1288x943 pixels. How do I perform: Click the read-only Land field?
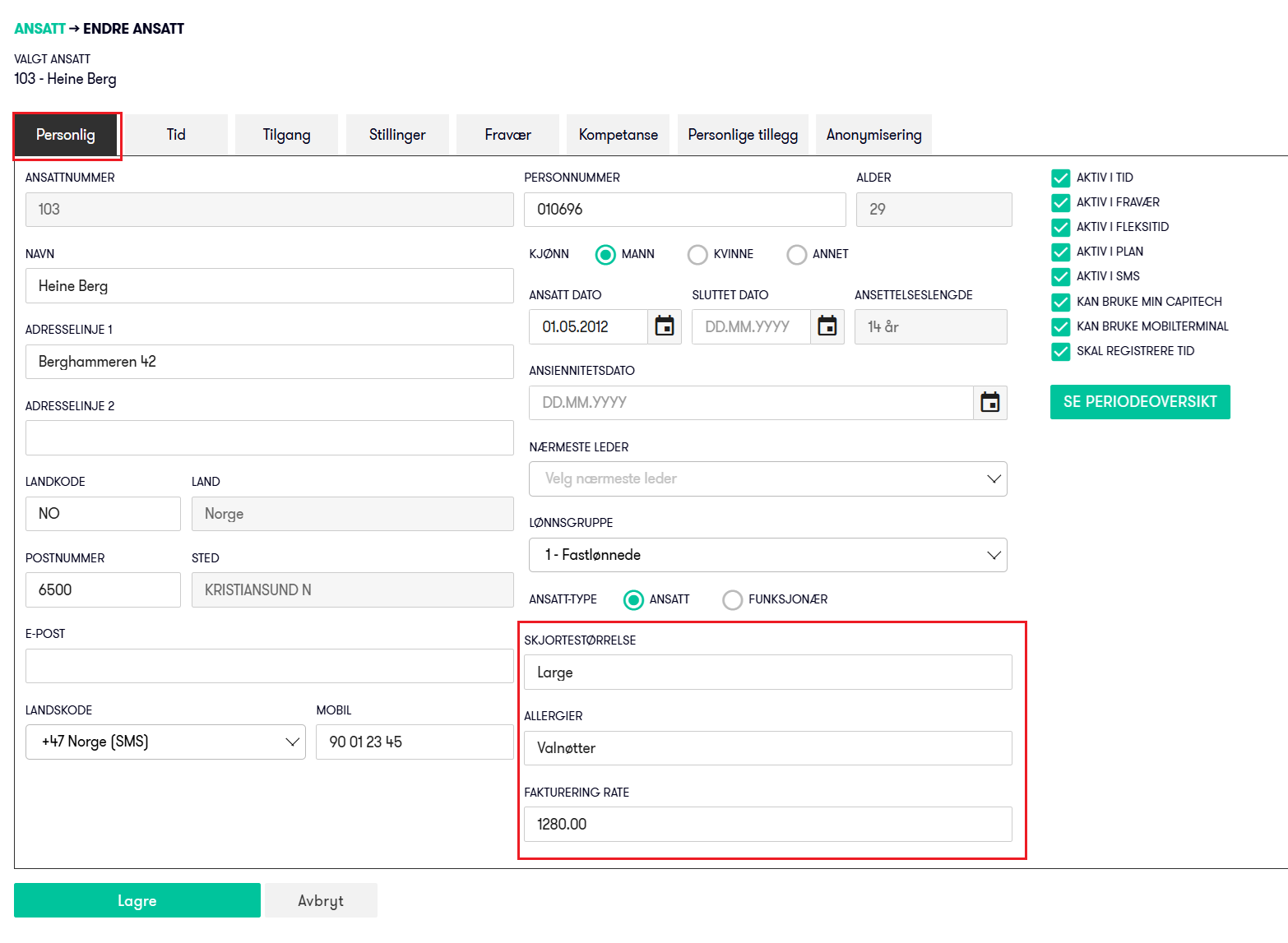[x=353, y=514]
